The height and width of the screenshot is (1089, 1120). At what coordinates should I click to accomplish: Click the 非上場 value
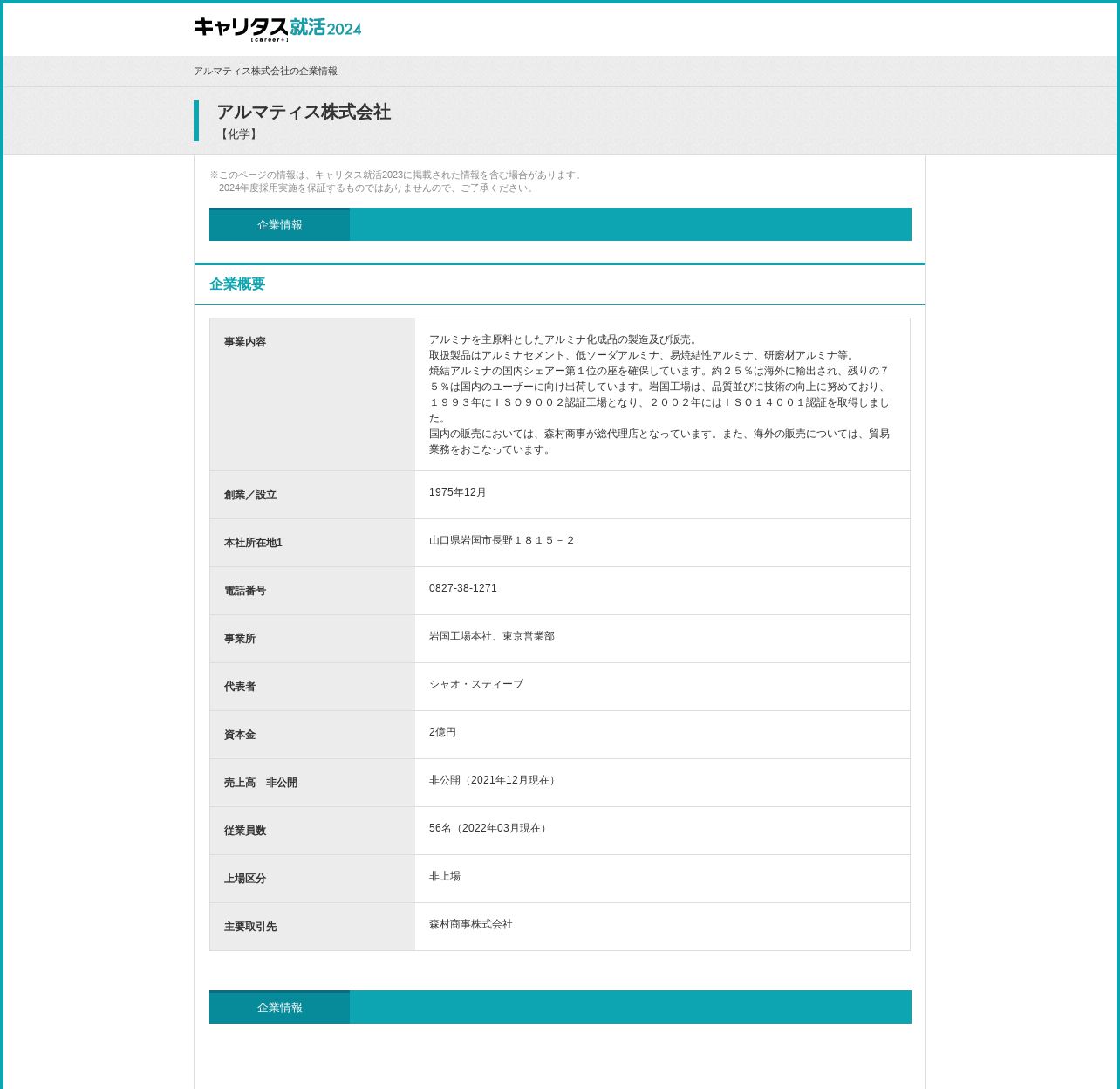[445, 876]
